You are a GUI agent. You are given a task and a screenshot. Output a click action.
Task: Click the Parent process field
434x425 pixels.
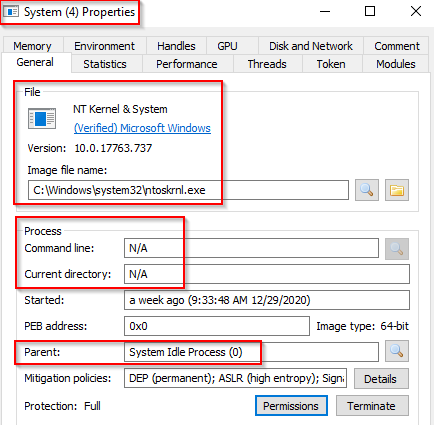click(x=251, y=352)
